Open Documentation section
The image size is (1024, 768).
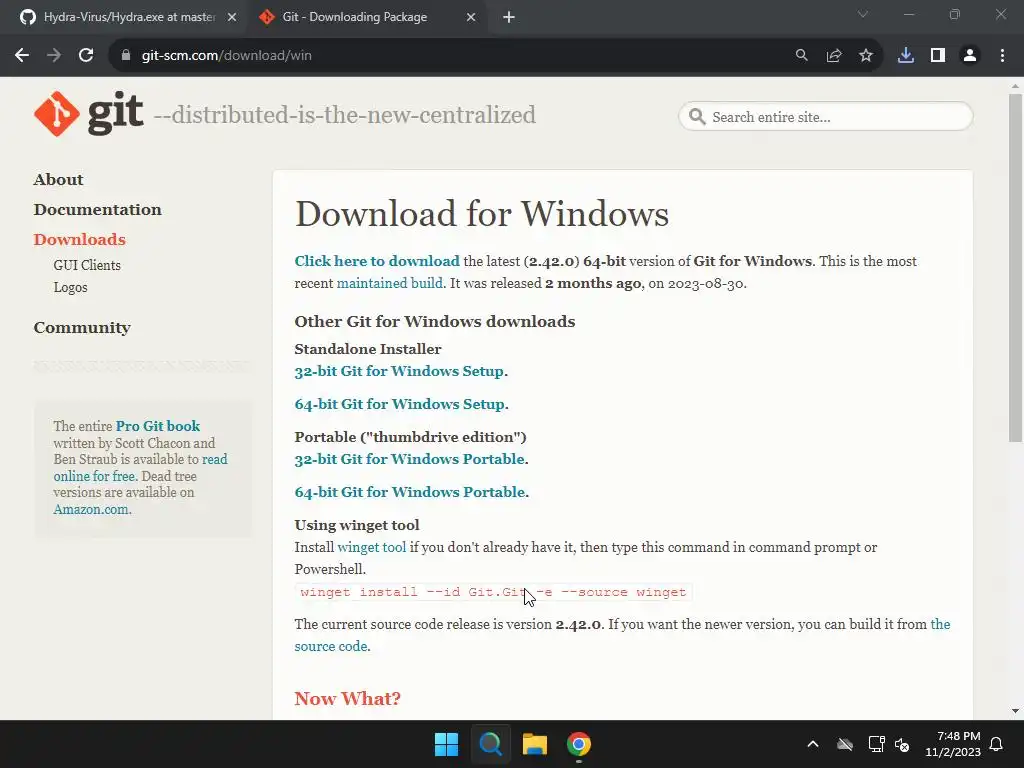click(97, 210)
